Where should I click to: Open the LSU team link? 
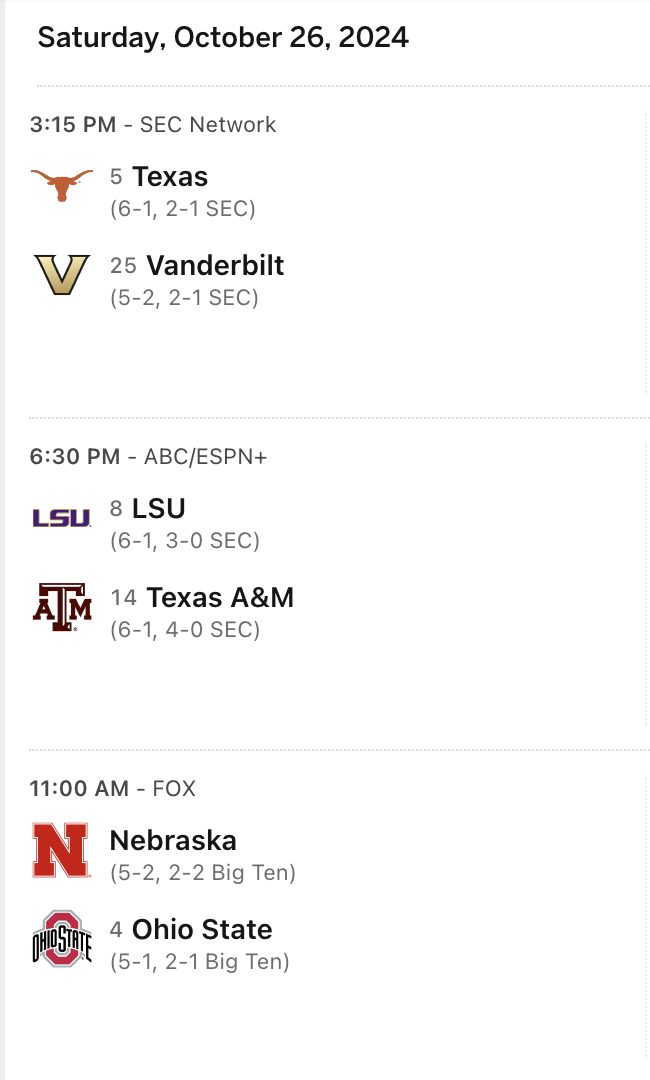pos(159,508)
